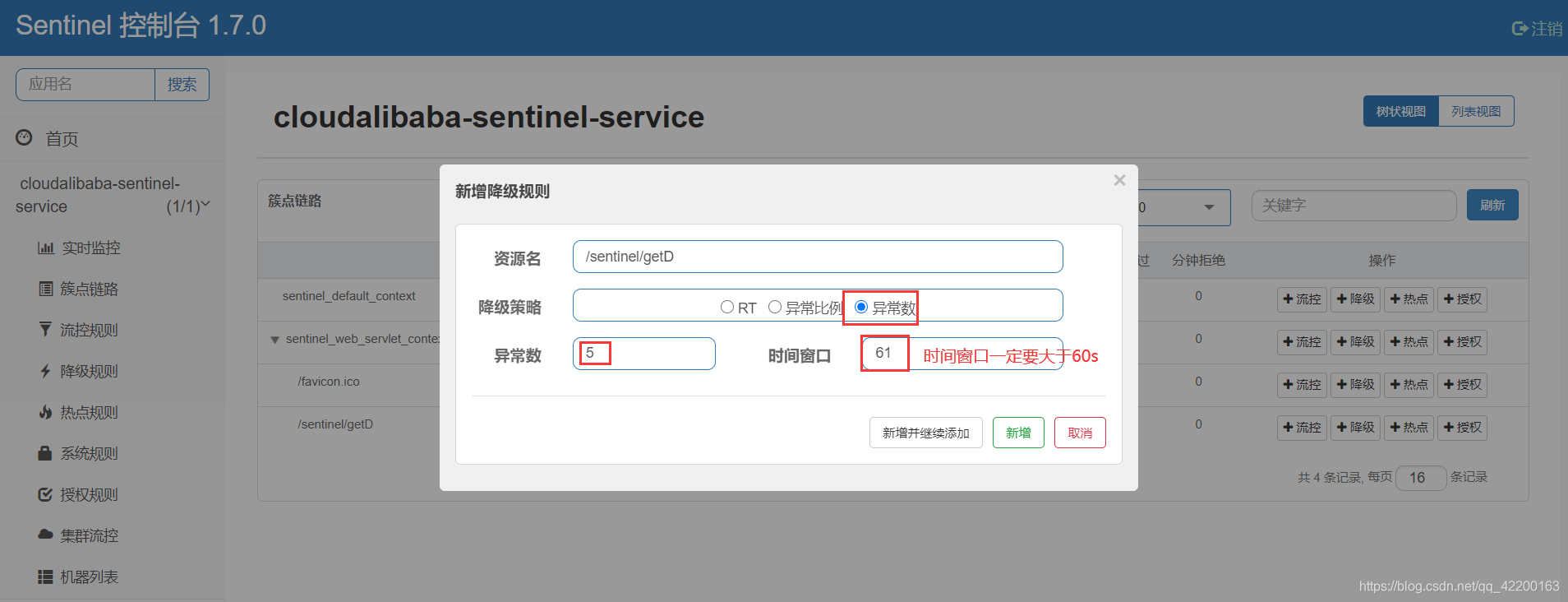Click 流控 for sentinel_default_context row

[x=1302, y=299]
